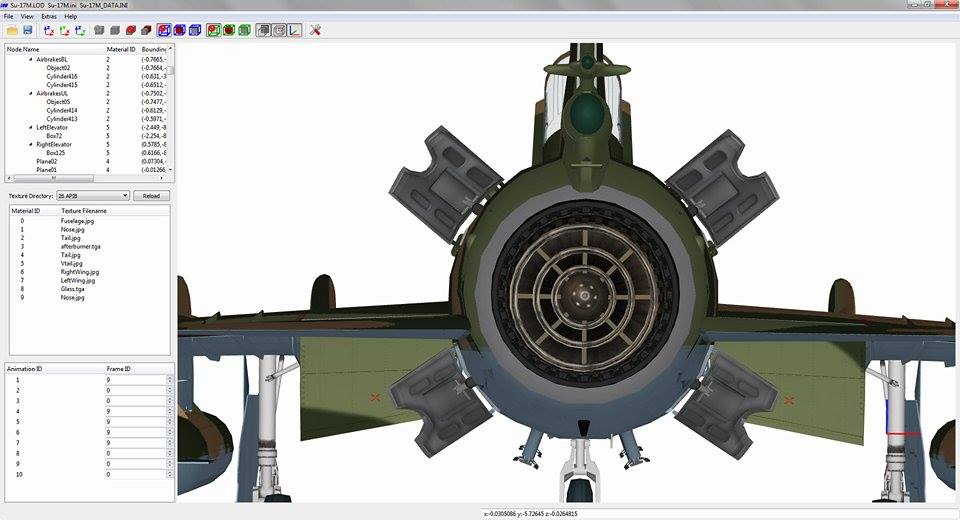Toggle the green-framed gray cube icon

(x=244, y=30)
